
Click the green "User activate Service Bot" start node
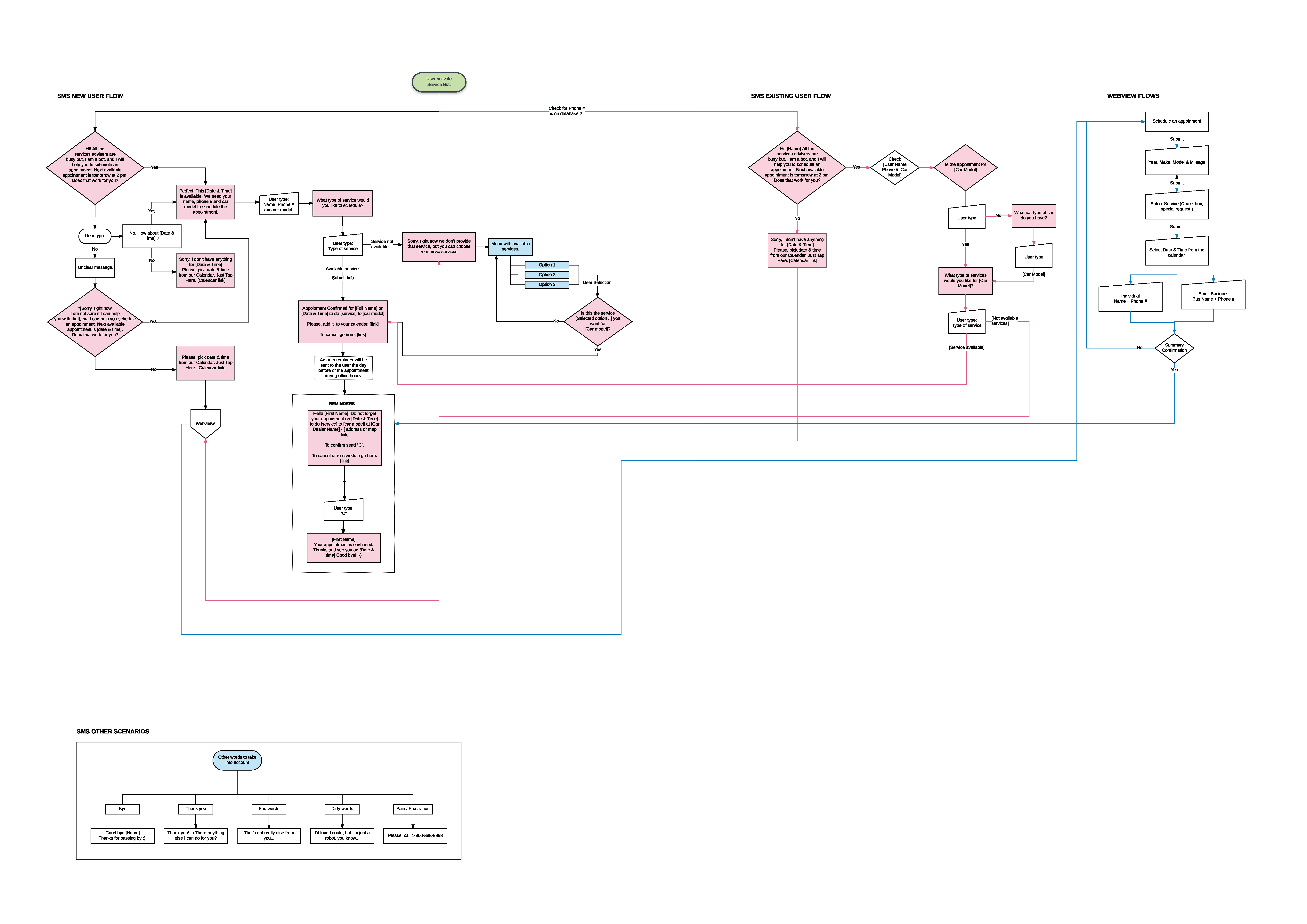[439, 82]
